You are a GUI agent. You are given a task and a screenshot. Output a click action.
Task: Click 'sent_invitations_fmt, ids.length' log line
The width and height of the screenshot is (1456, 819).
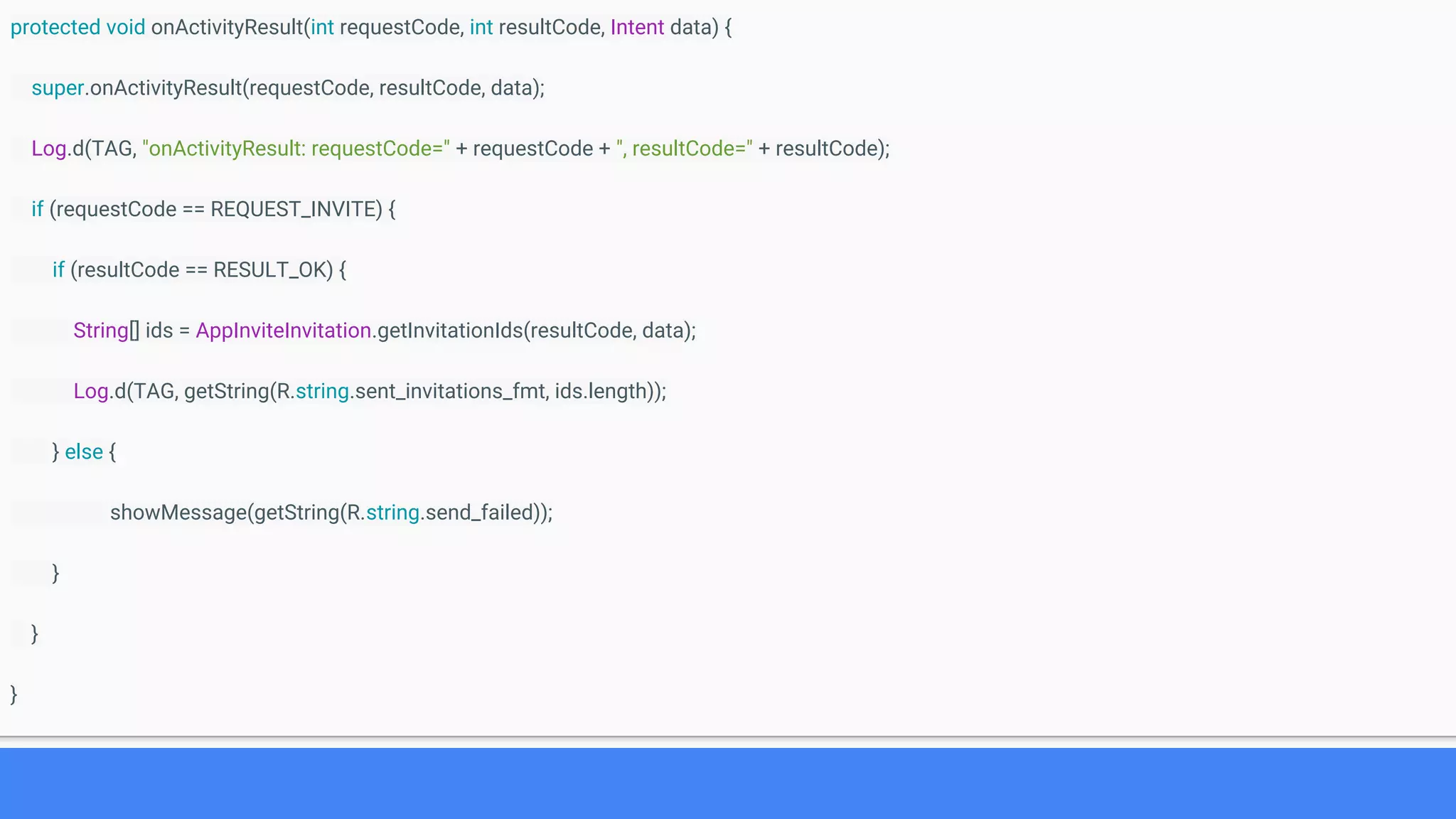point(370,392)
